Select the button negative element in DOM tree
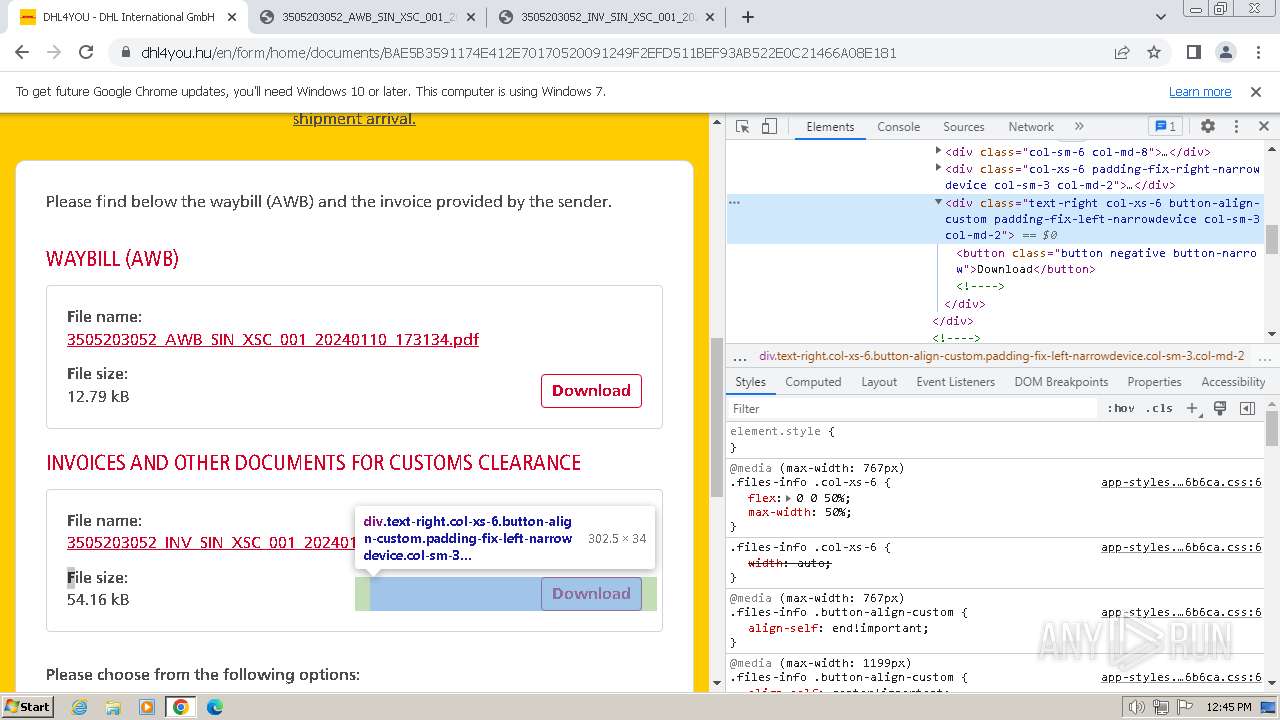The height and width of the screenshot is (720, 1280). point(1106,261)
